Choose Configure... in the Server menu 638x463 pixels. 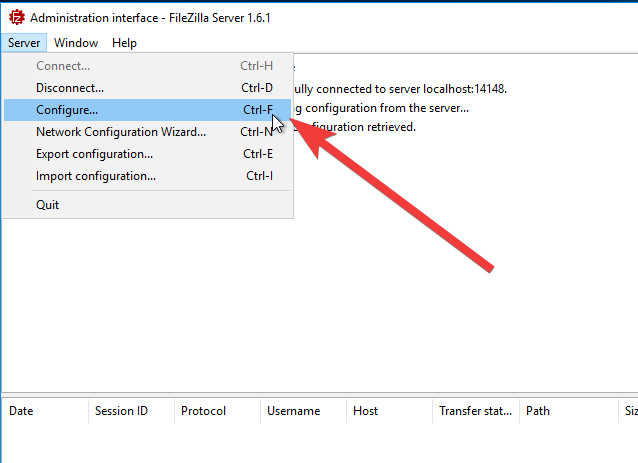[x=67, y=110]
